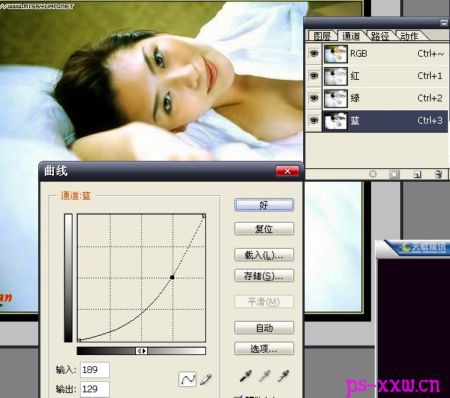This screenshot has height=398, width=450.
Task: Open the channels panel options menu
Action: tap(444, 23)
